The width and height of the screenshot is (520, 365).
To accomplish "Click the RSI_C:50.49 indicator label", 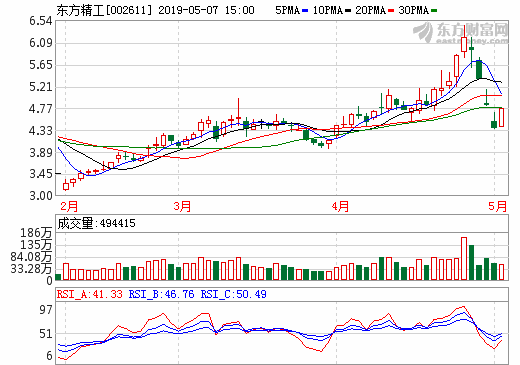I will 233,294.
